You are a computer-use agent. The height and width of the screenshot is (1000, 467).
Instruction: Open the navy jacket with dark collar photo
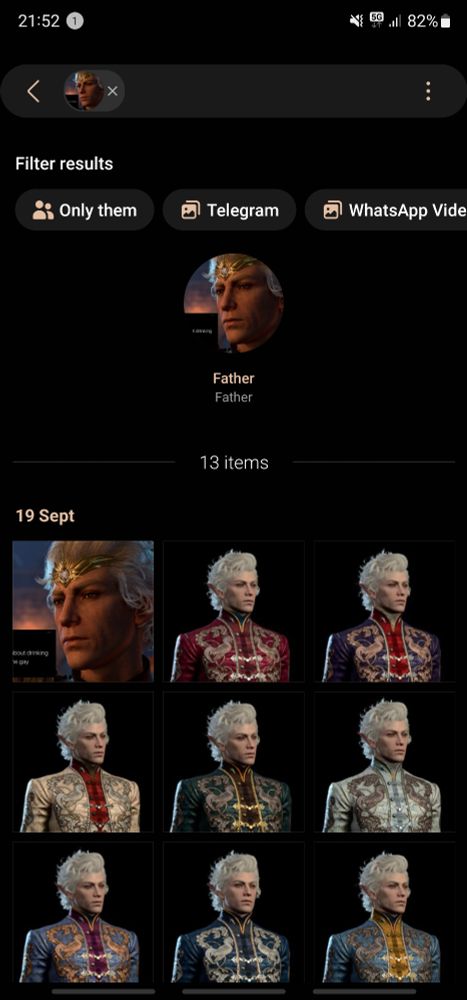point(234,913)
